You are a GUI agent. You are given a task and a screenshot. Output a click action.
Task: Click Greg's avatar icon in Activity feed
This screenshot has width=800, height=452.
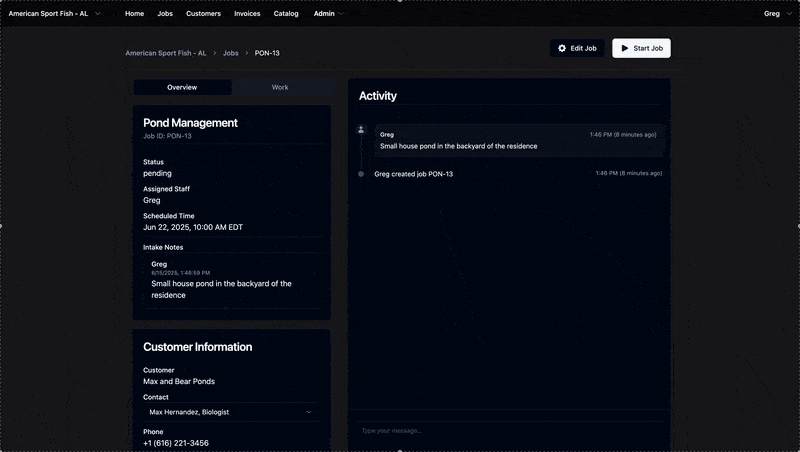pos(361,130)
